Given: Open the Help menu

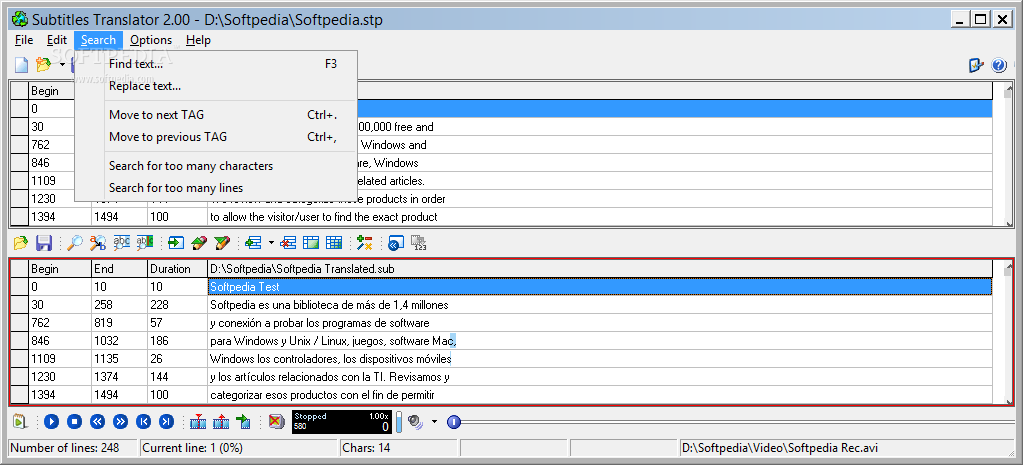Looking at the screenshot, I should tap(198, 40).
